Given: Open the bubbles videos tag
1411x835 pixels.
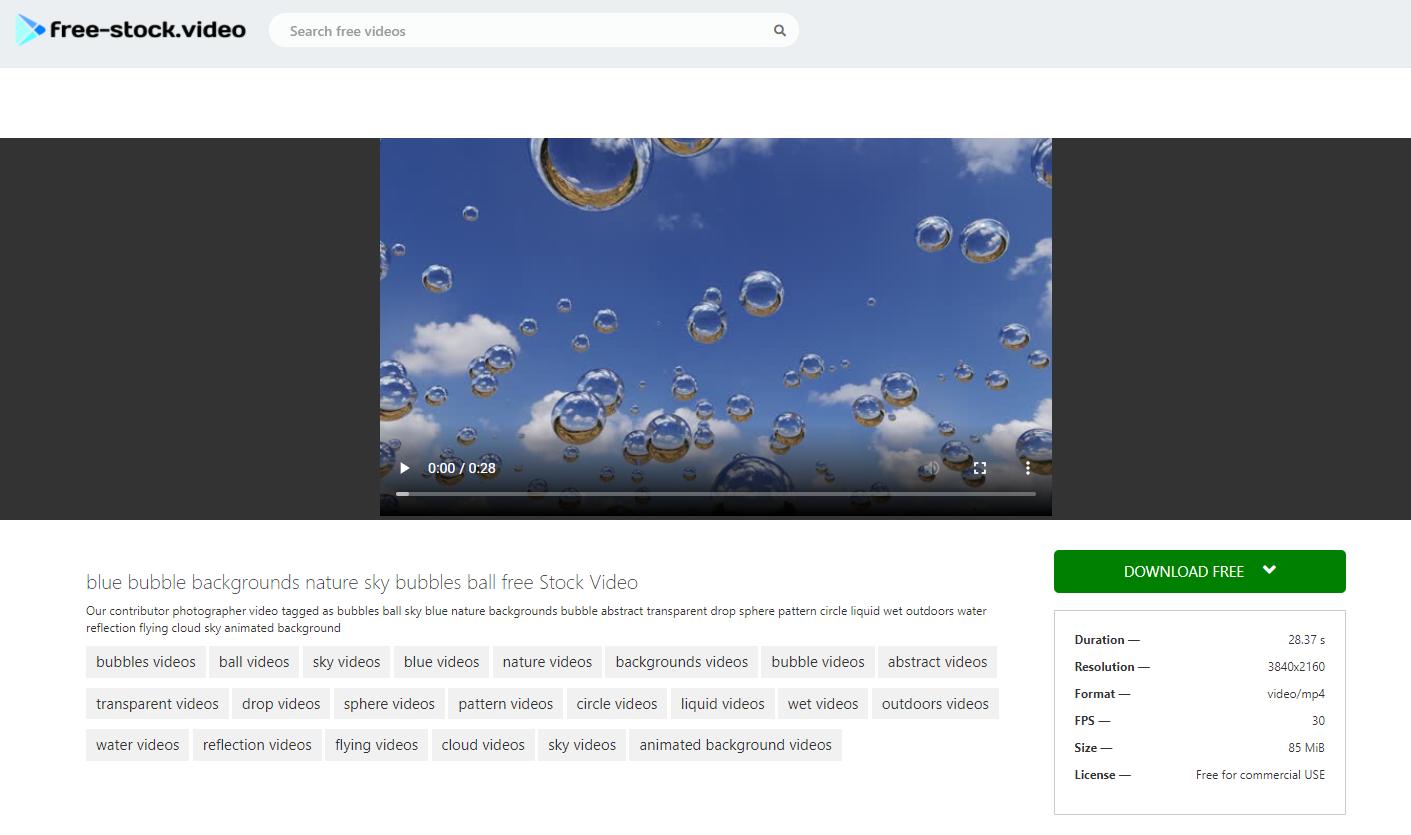Looking at the screenshot, I should pyautogui.click(x=146, y=662).
